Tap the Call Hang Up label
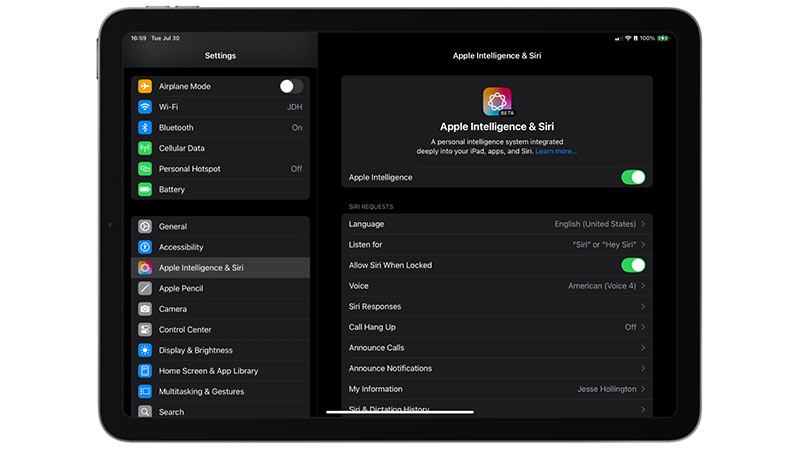 pyautogui.click(x=372, y=327)
